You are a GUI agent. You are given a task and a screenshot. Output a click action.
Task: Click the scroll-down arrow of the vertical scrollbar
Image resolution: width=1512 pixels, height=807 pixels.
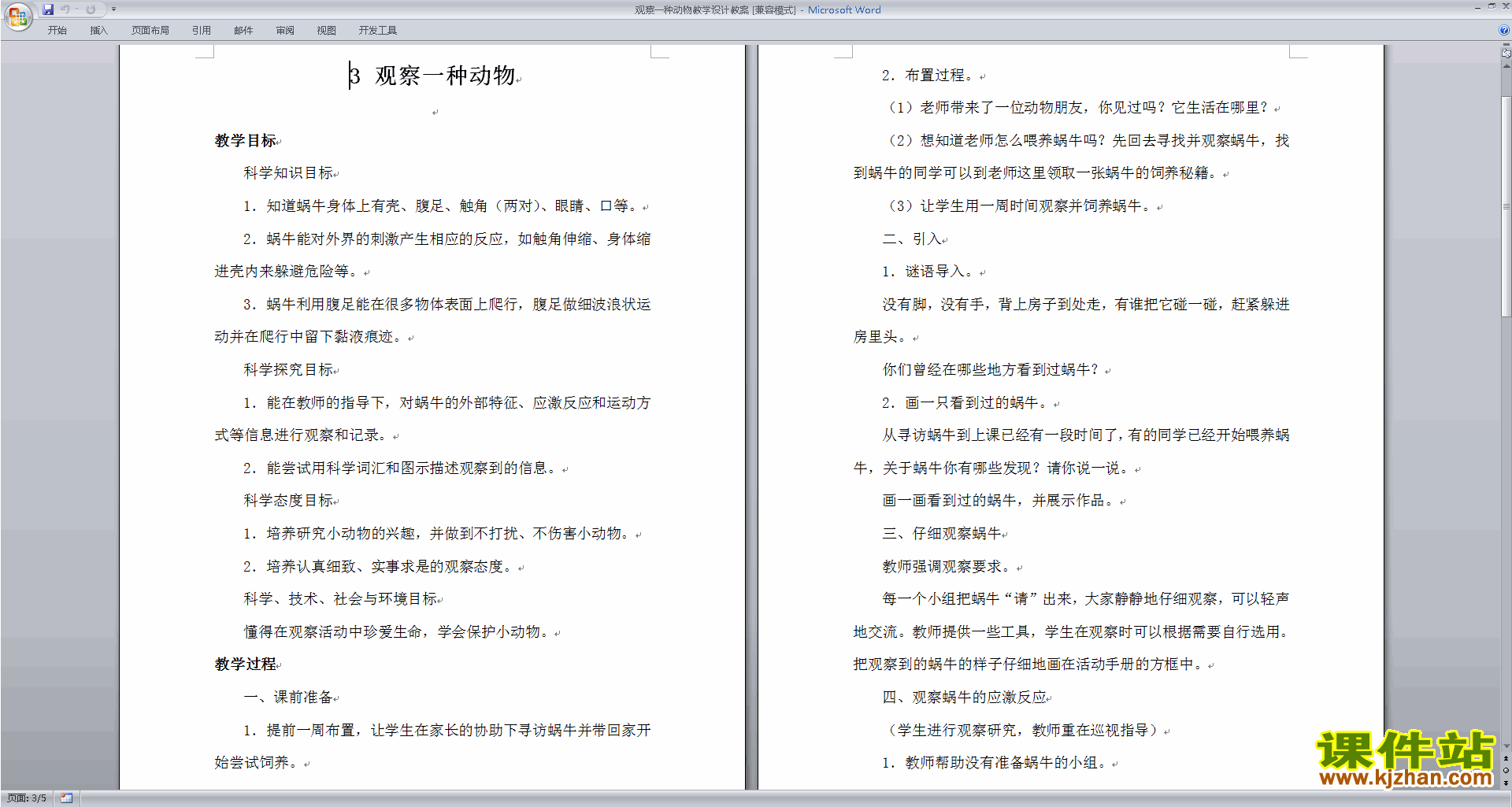pos(1506,746)
